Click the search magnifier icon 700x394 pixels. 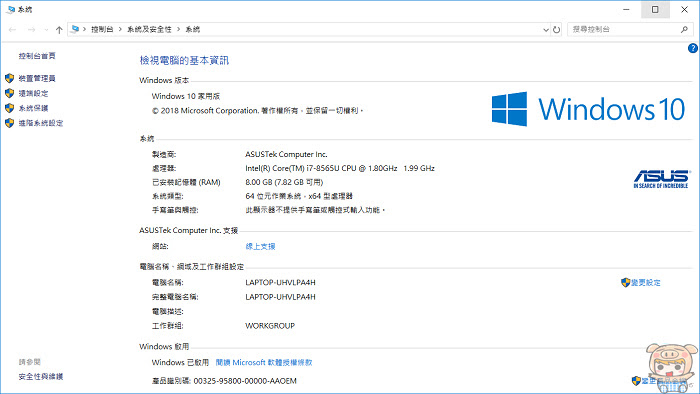[684, 29]
